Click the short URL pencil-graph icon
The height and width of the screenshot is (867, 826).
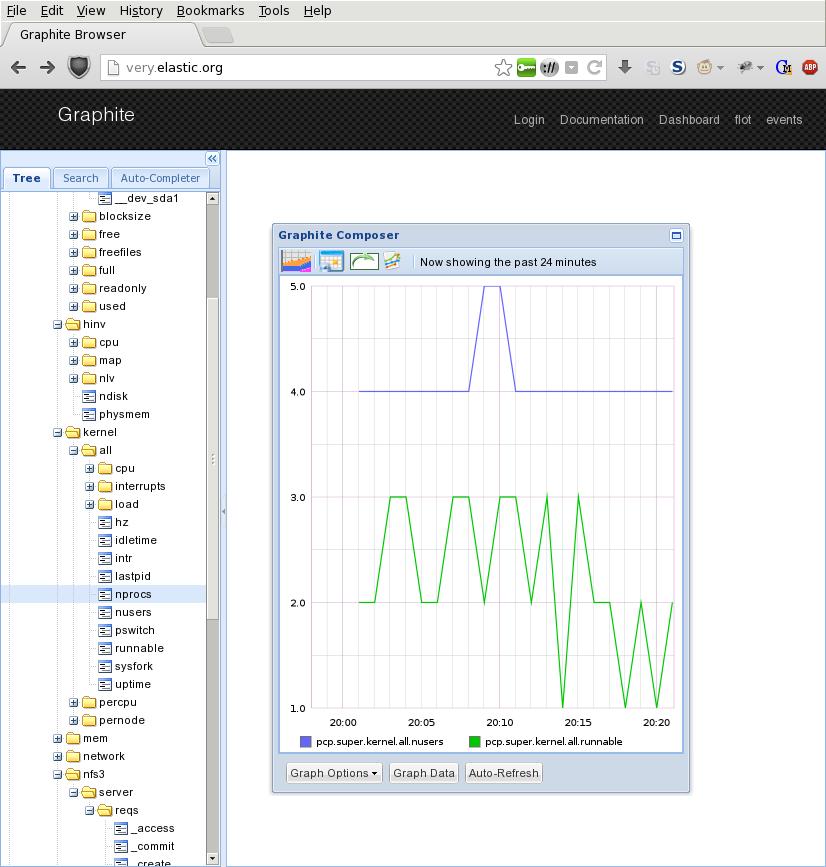pos(392,261)
